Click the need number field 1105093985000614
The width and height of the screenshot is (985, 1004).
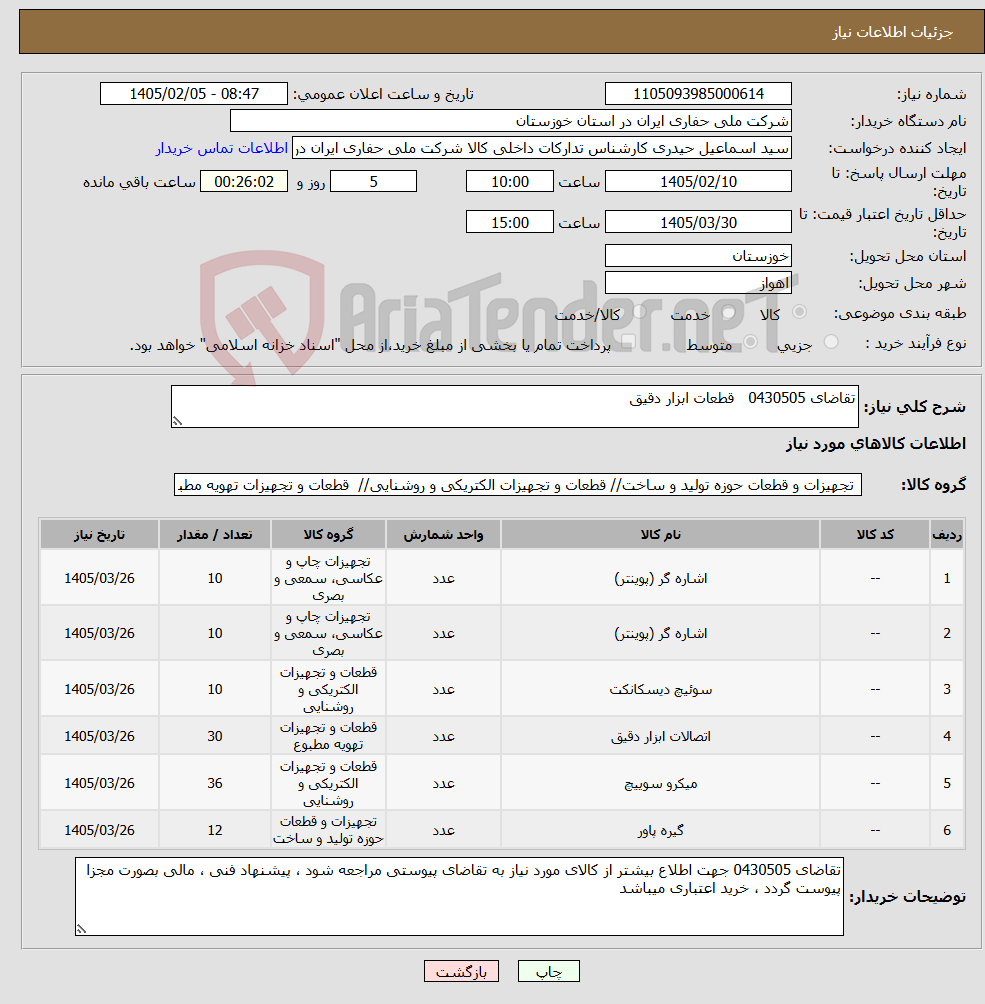pyautogui.click(x=698, y=94)
